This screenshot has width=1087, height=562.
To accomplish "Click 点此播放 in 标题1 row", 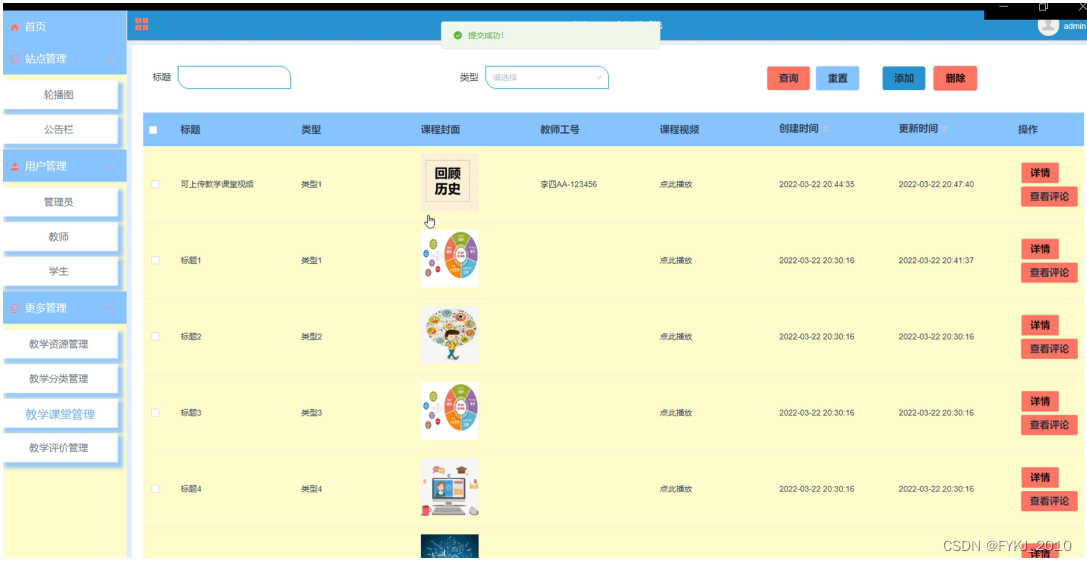I will tap(676, 261).
